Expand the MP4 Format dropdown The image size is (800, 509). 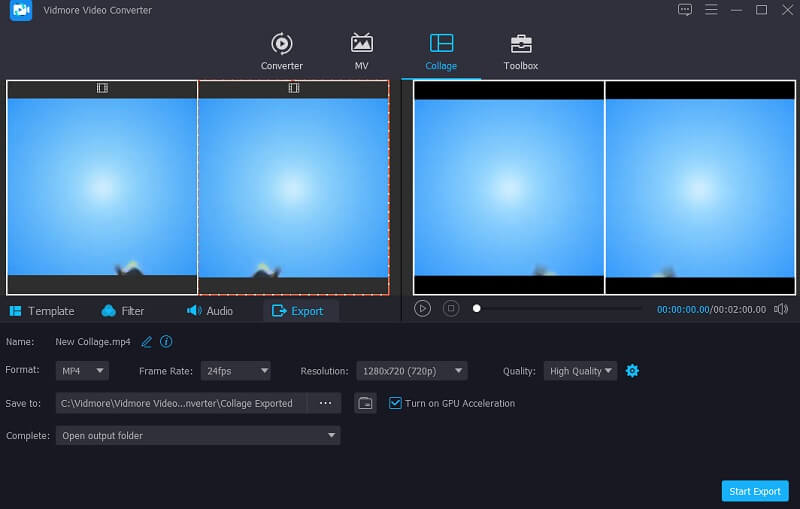click(x=82, y=371)
